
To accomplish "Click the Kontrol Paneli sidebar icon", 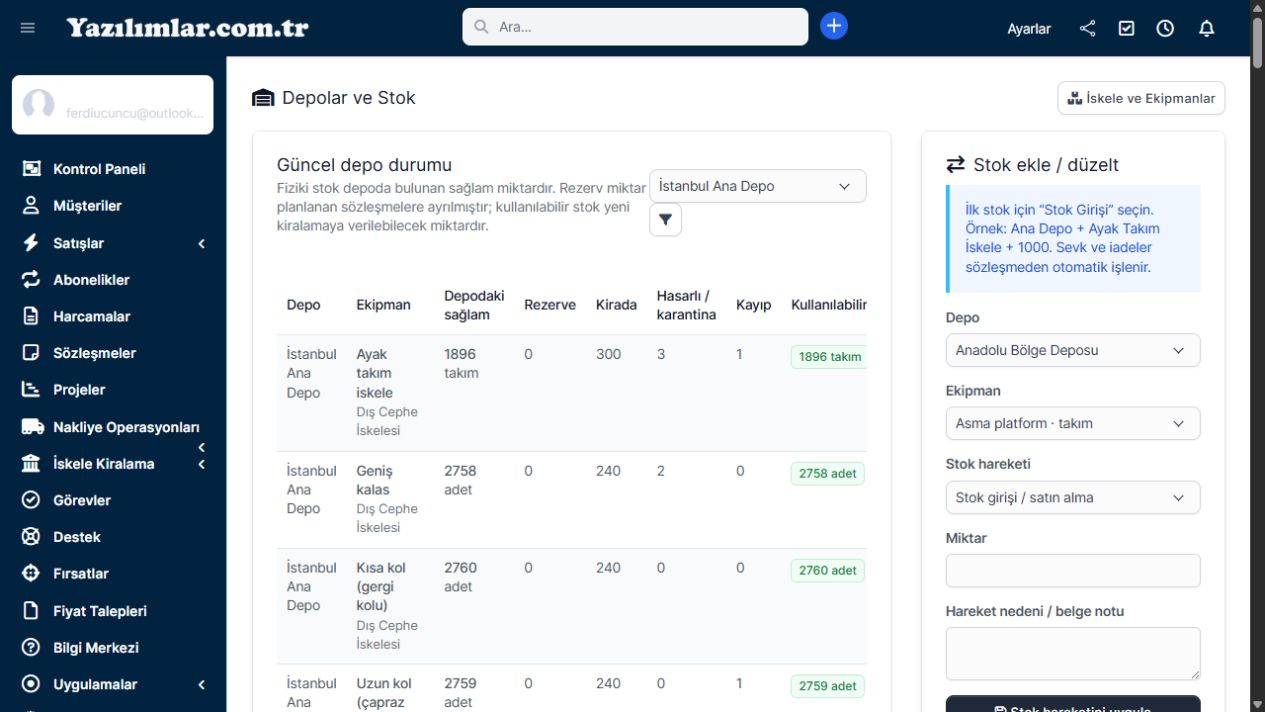I will [x=31, y=169].
